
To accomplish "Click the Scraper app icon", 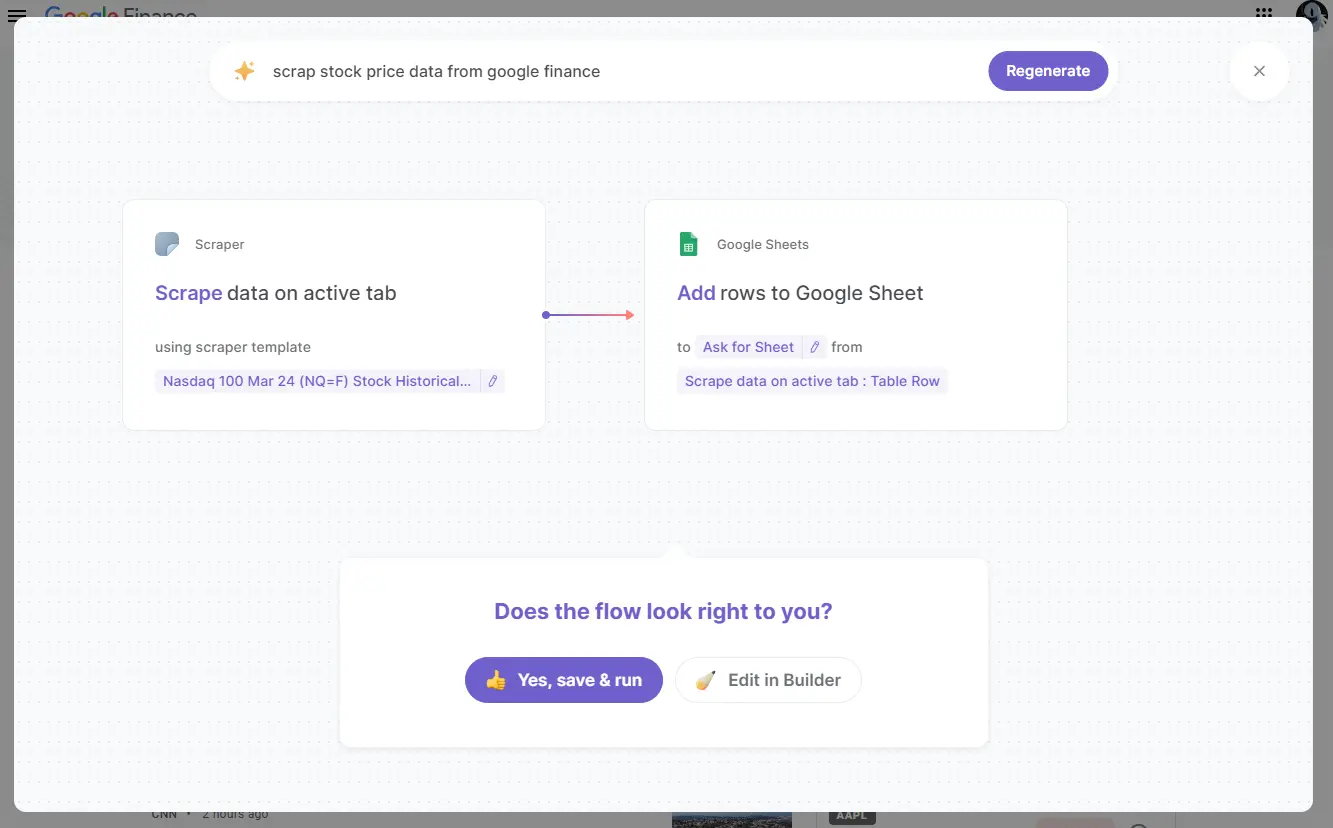I will [167, 244].
